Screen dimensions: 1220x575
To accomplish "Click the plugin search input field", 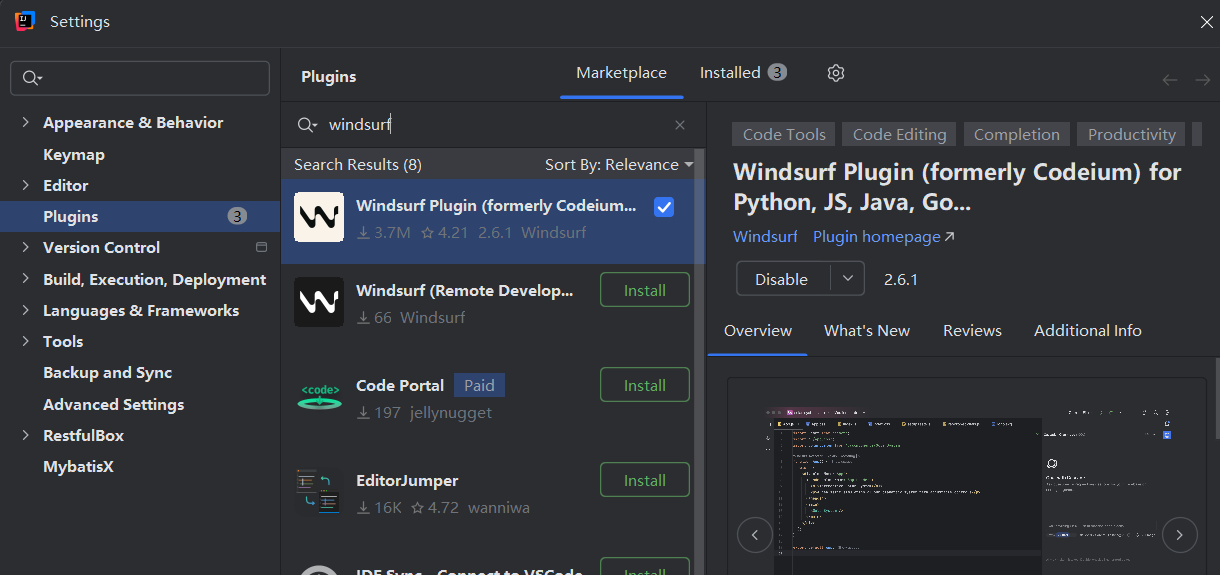I will point(495,125).
